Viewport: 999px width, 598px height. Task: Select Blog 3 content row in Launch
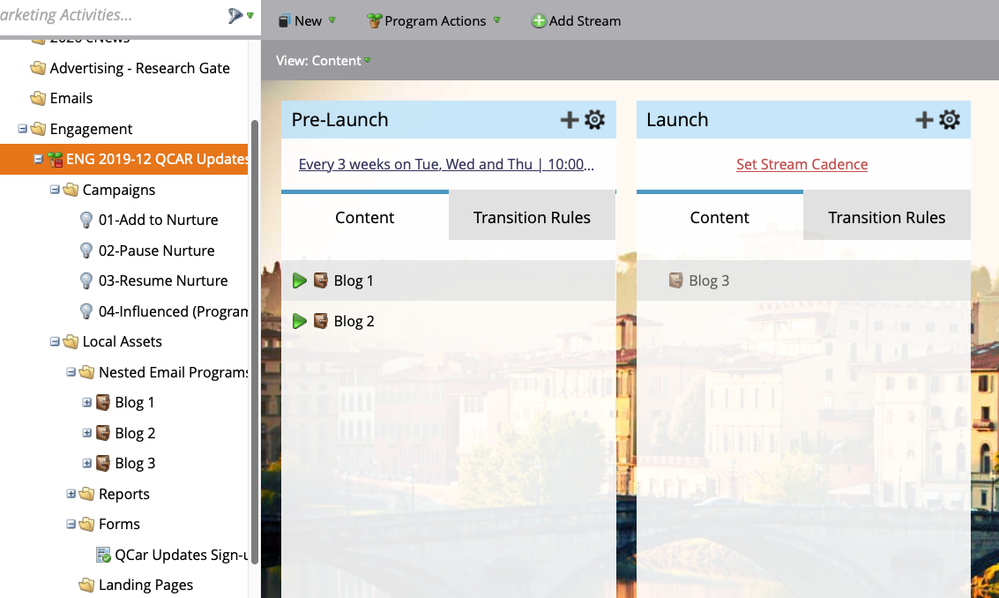pyautogui.click(x=803, y=280)
